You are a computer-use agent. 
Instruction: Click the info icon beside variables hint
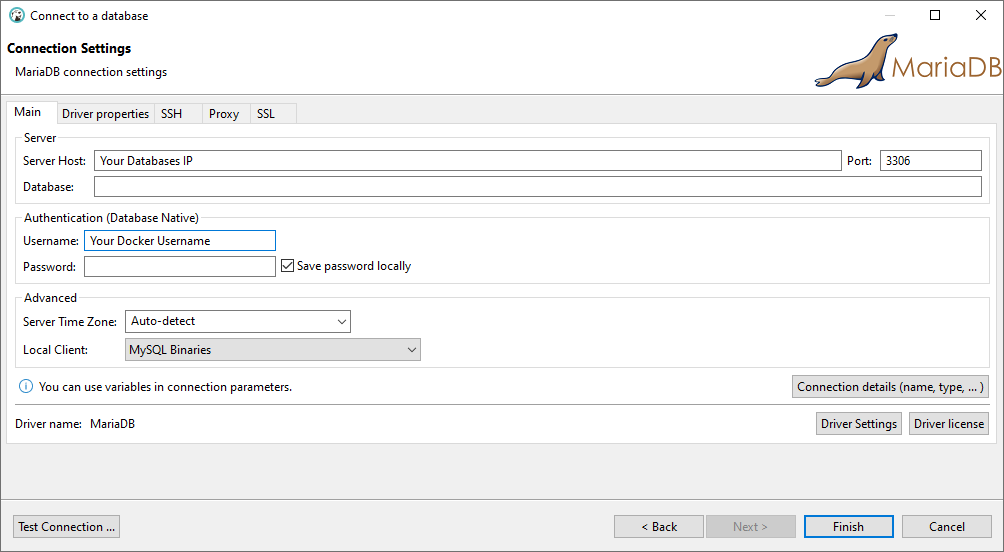[x=26, y=387]
